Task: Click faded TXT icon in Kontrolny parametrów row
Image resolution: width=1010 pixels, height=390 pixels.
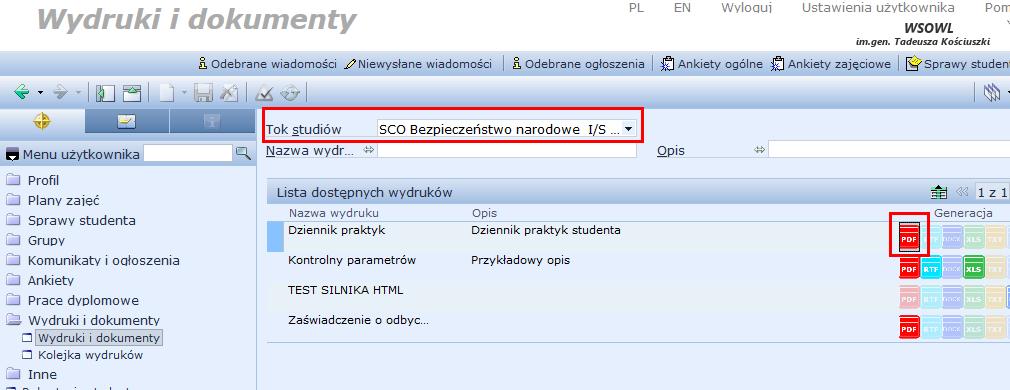Action: coord(995,268)
